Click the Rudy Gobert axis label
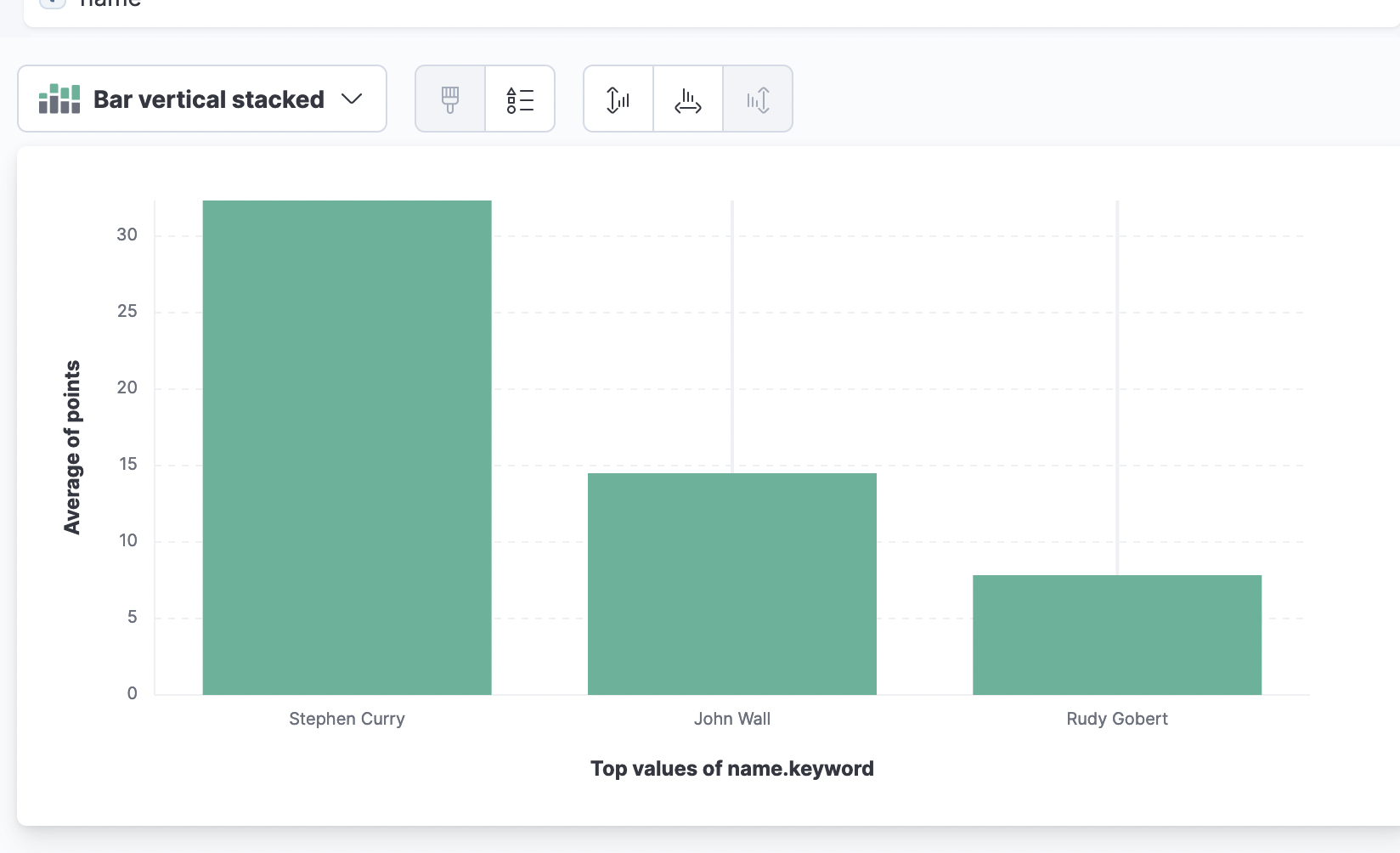 pos(1117,719)
